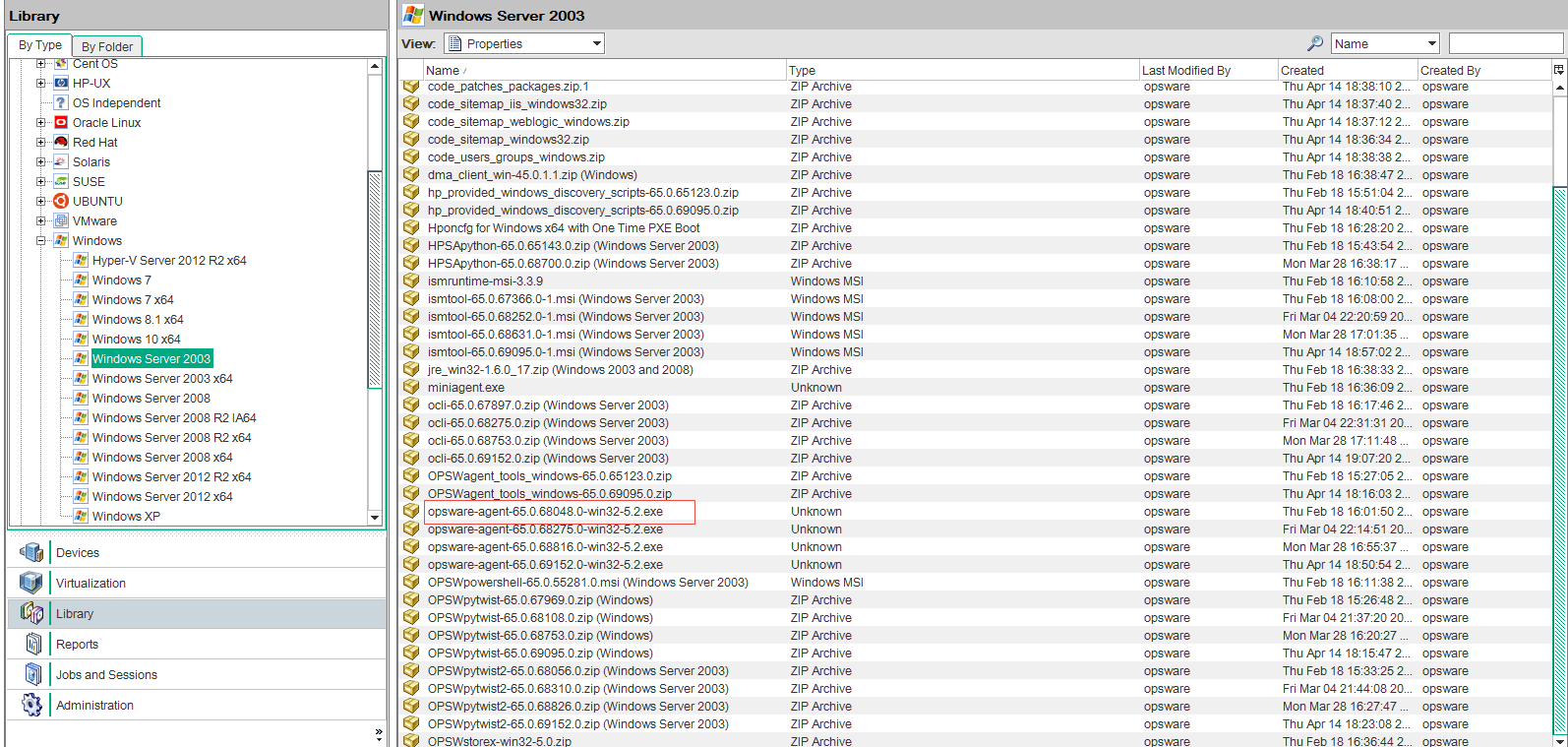1568x747 pixels.
Task: Select Windows Server 2008 R2 IA64
Action: point(174,417)
